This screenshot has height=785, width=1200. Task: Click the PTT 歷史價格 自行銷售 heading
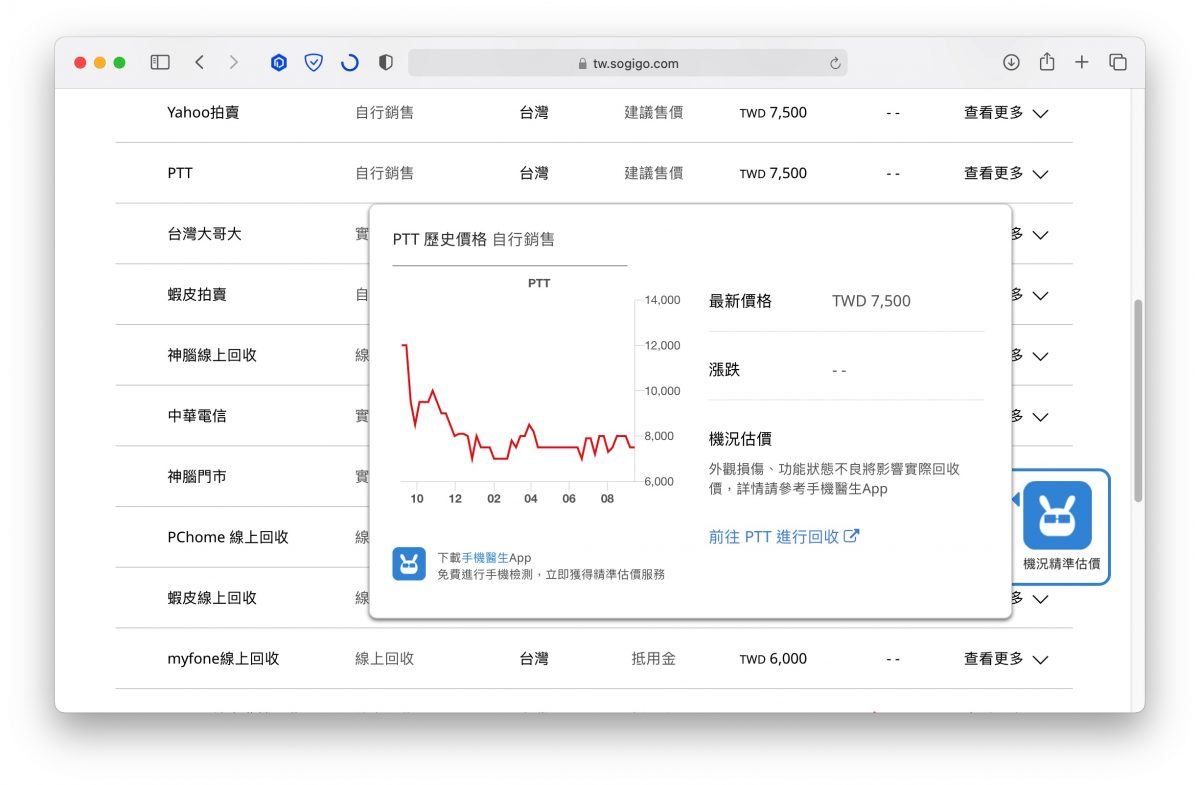473,239
